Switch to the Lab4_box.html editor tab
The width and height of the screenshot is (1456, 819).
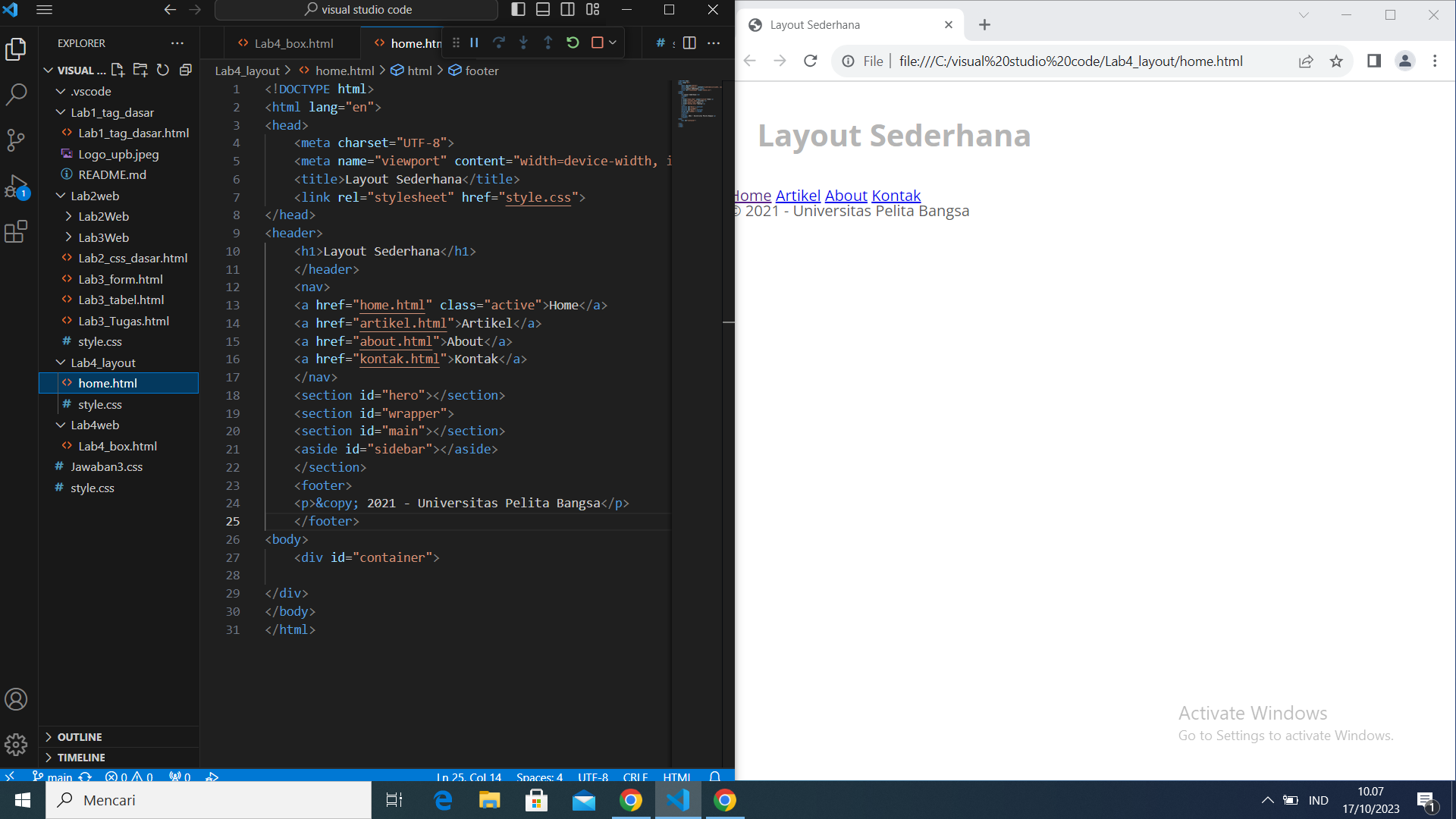(x=295, y=43)
